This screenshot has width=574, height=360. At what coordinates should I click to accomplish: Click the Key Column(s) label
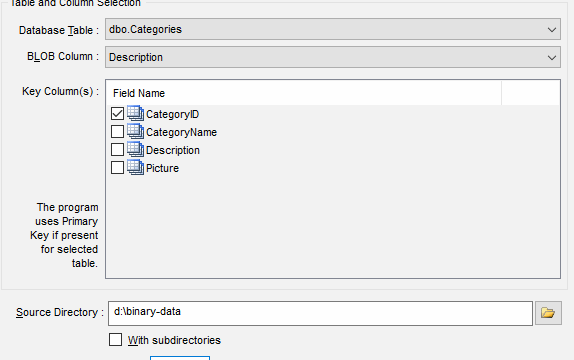point(60,91)
